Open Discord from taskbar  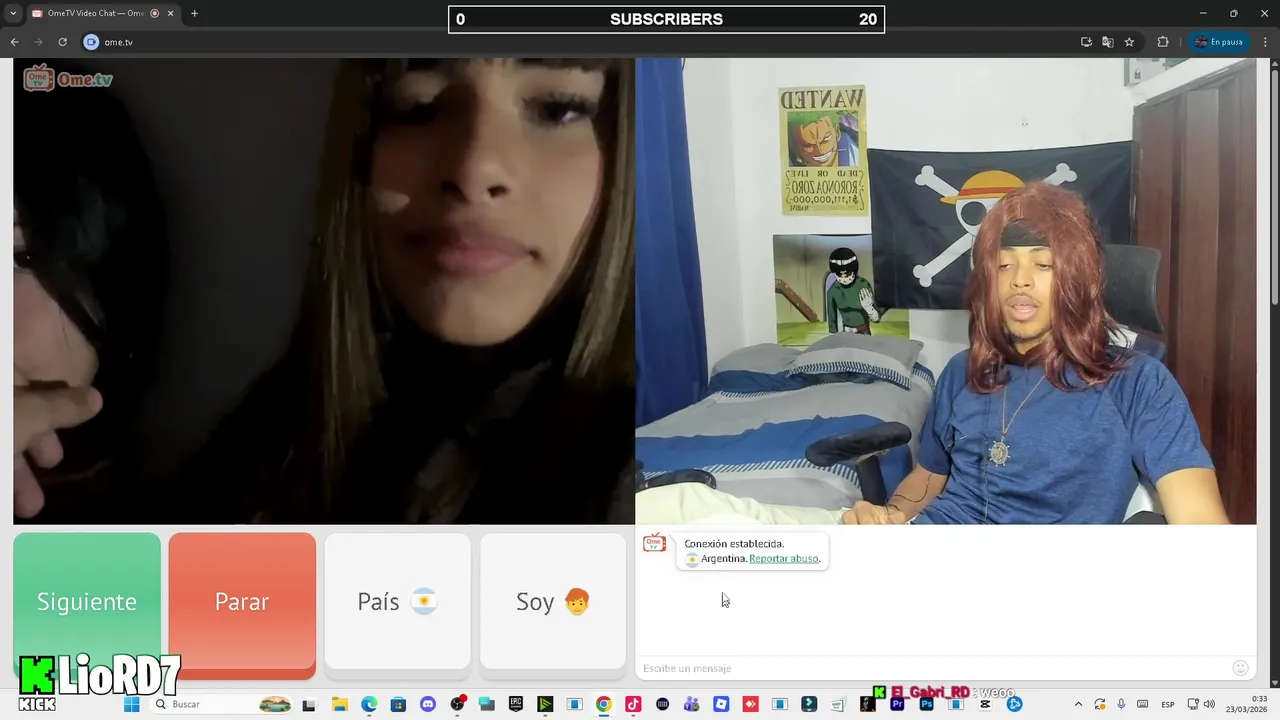click(x=428, y=704)
